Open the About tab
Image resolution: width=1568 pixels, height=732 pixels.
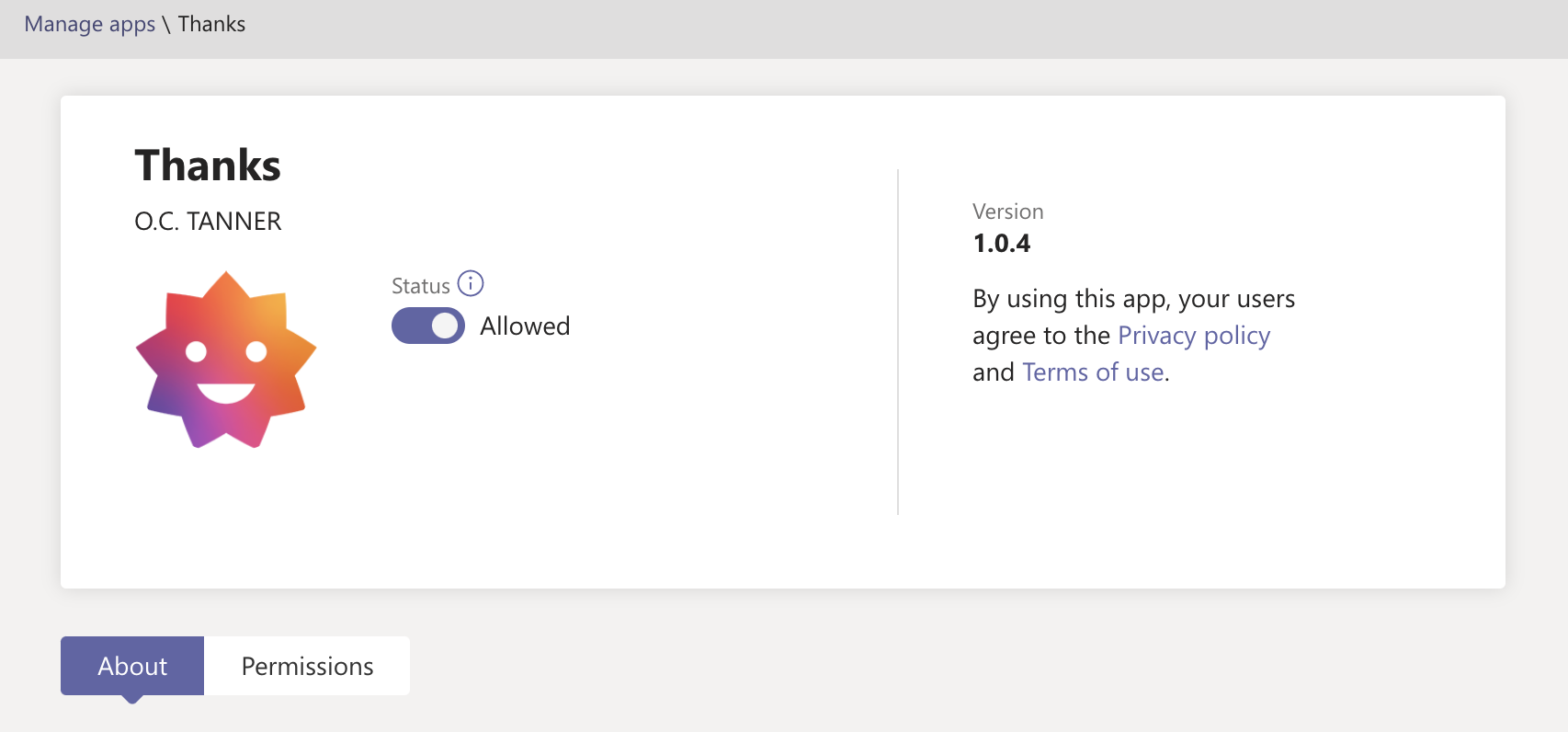[132, 666]
